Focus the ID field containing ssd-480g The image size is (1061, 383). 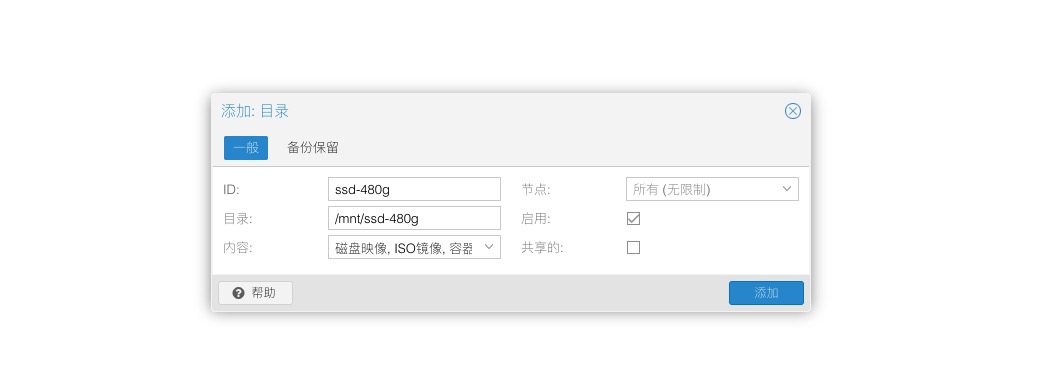[414, 189]
